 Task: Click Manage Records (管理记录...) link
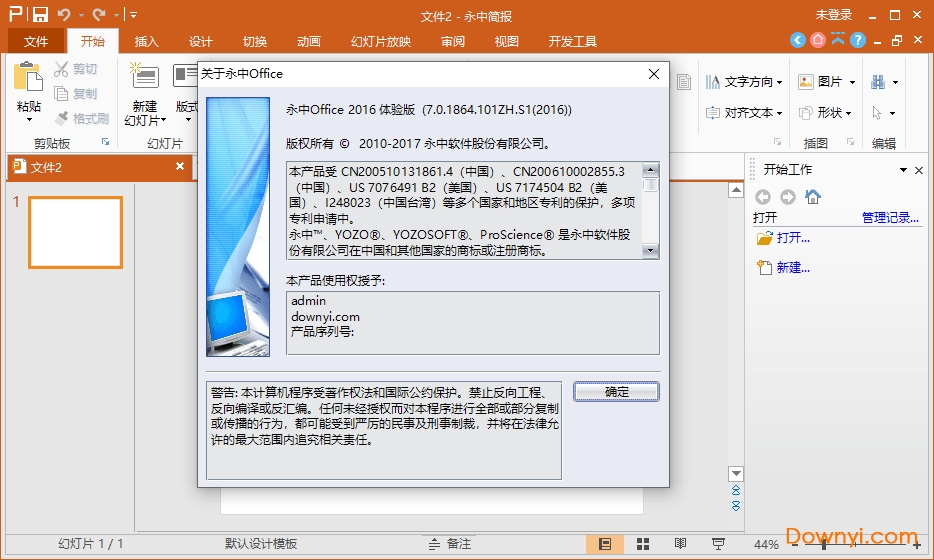[890, 217]
